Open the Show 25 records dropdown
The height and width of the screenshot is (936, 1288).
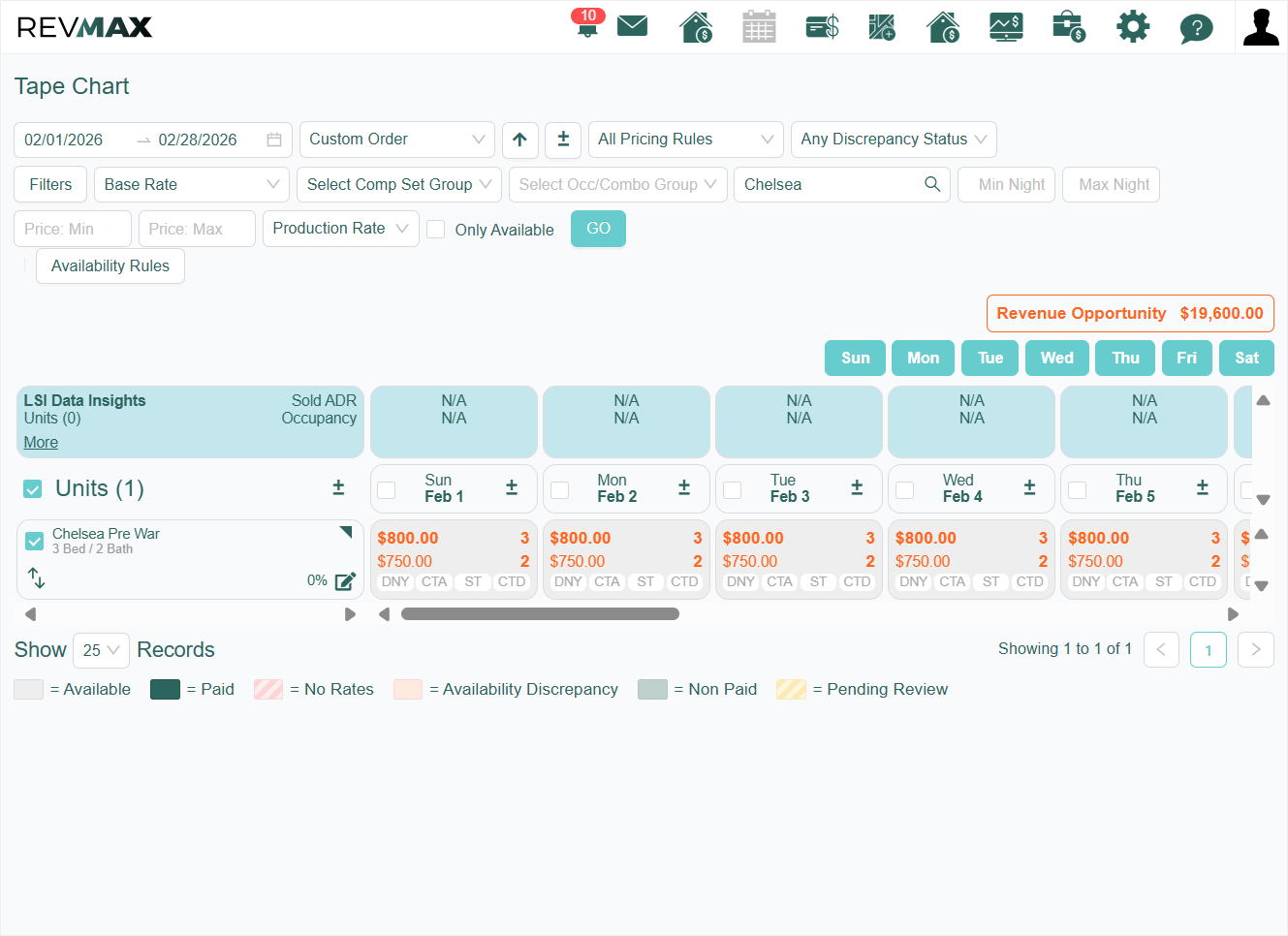point(101,650)
